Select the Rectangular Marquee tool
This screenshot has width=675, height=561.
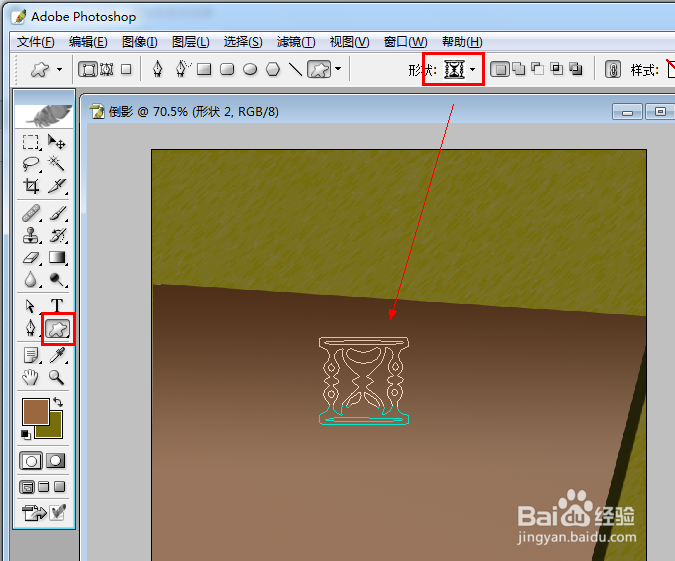(31, 142)
